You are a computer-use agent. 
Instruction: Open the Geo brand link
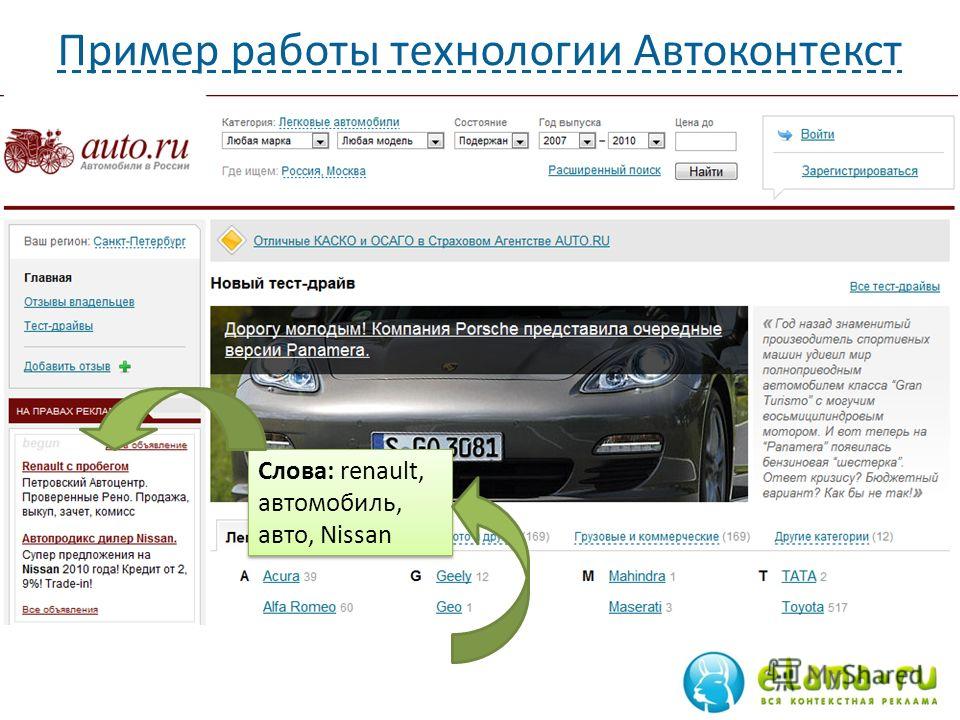(x=449, y=607)
